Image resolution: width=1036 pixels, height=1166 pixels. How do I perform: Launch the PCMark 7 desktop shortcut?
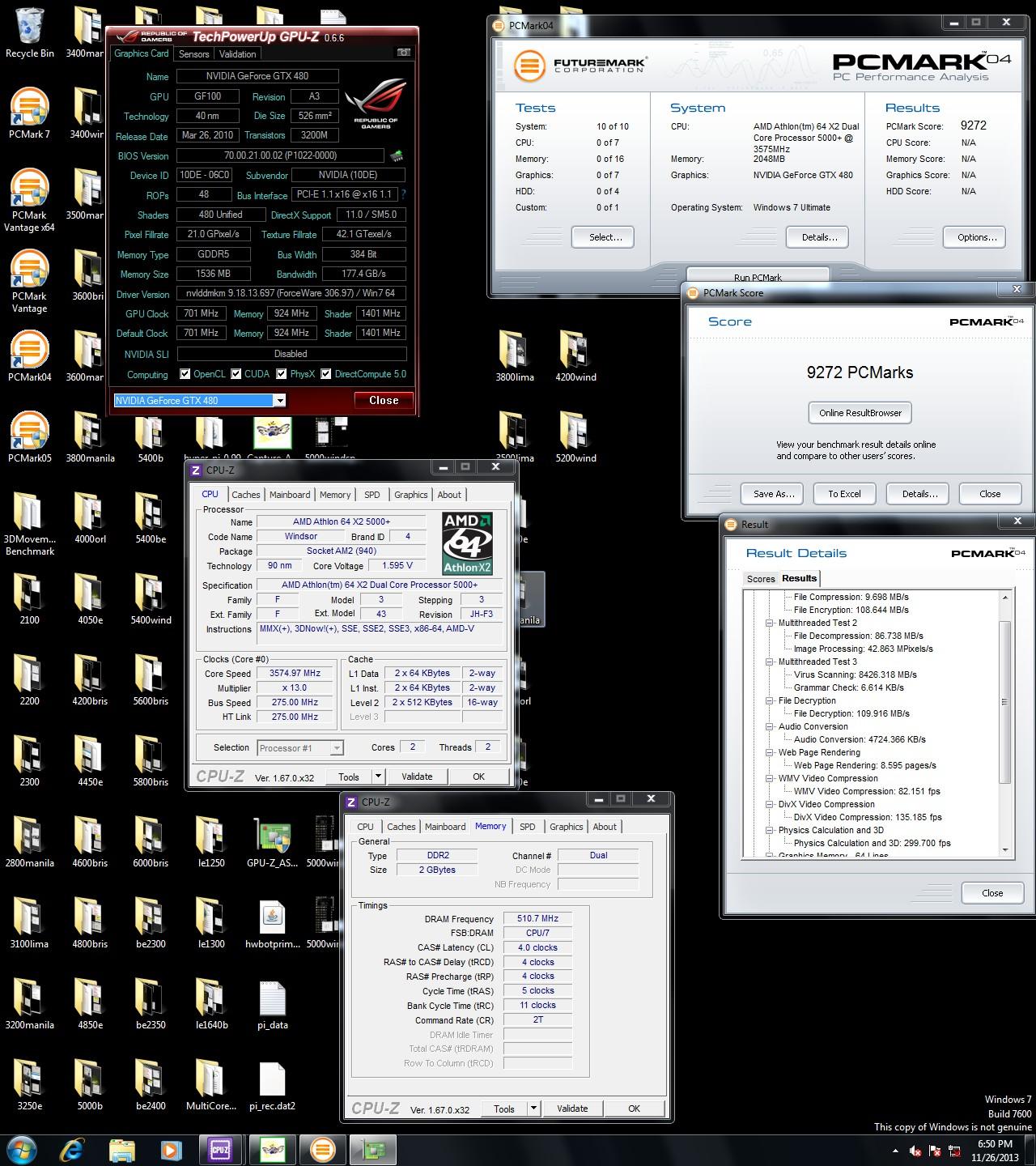30,113
